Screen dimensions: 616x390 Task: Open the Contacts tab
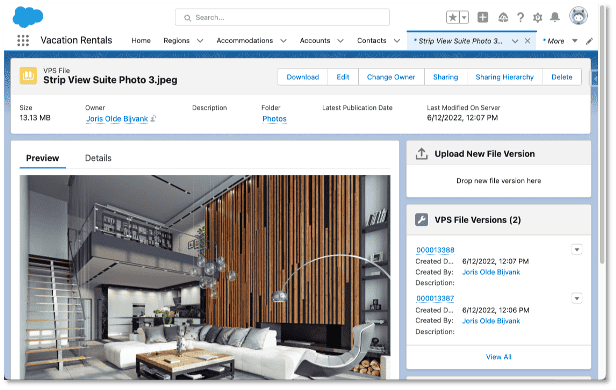tap(372, 40)
